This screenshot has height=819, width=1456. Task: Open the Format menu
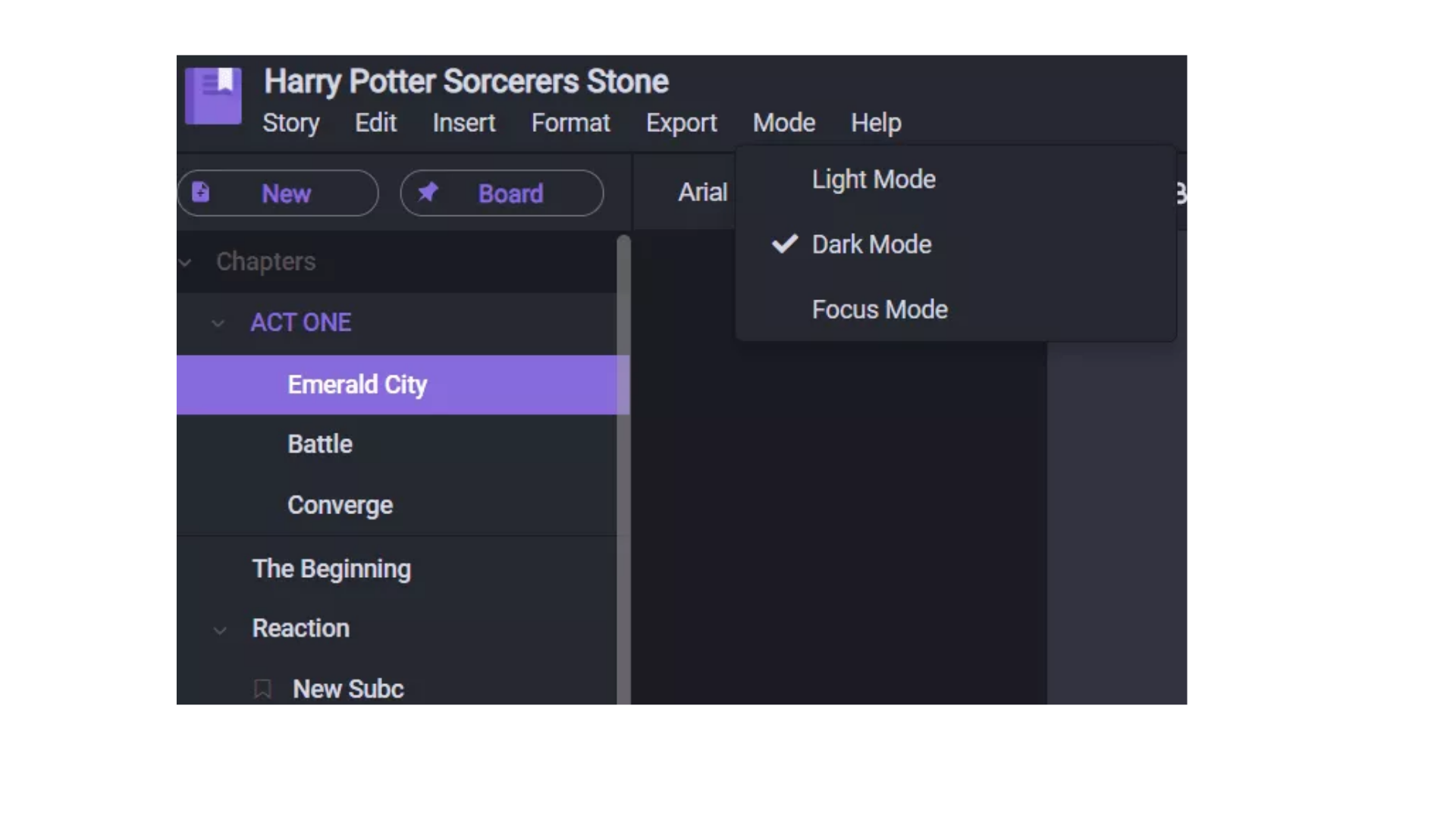coord(570,123)
